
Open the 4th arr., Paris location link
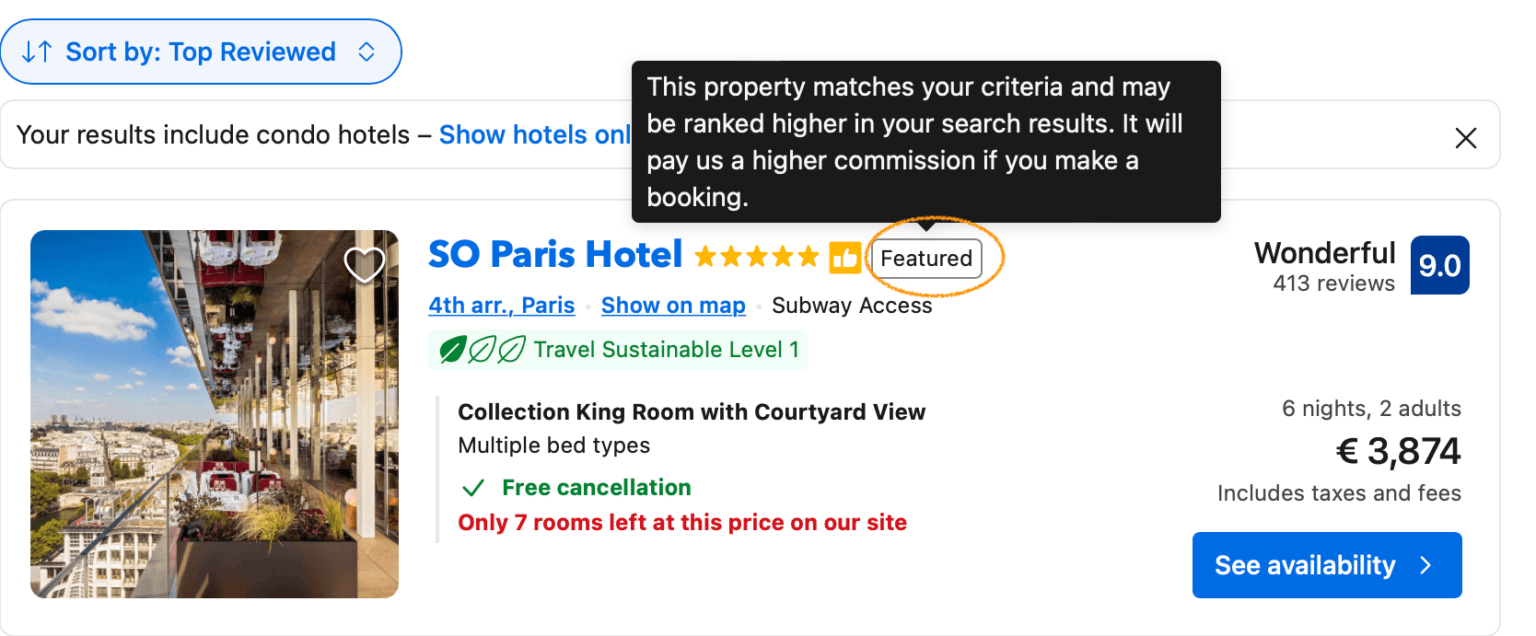(501, 306)
